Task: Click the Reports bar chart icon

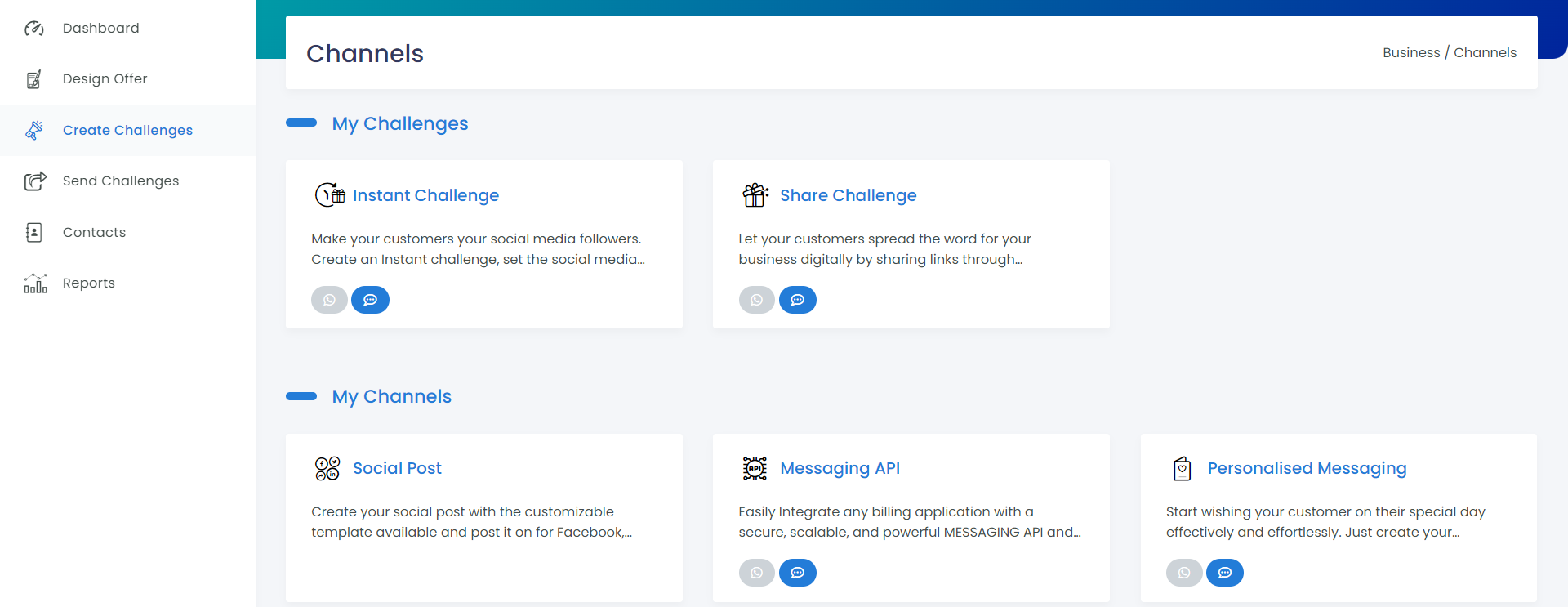Action: point(35,283)
